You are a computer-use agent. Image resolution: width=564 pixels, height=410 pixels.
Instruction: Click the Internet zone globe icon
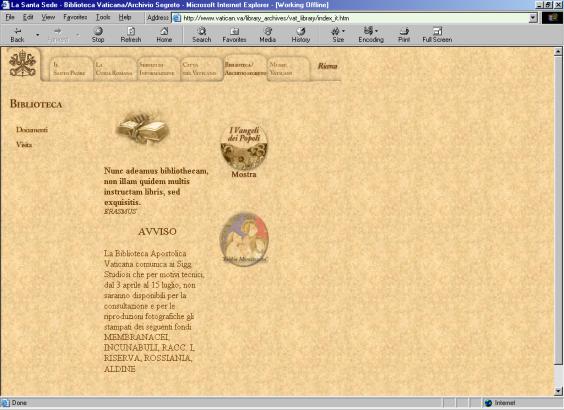(488, 403)
